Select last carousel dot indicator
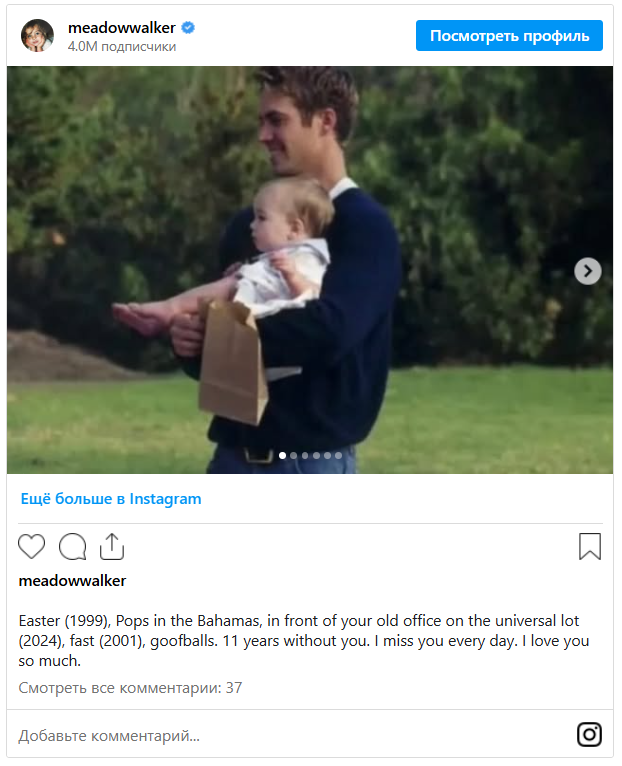This screenshot has width=622, height=766. 339,455
